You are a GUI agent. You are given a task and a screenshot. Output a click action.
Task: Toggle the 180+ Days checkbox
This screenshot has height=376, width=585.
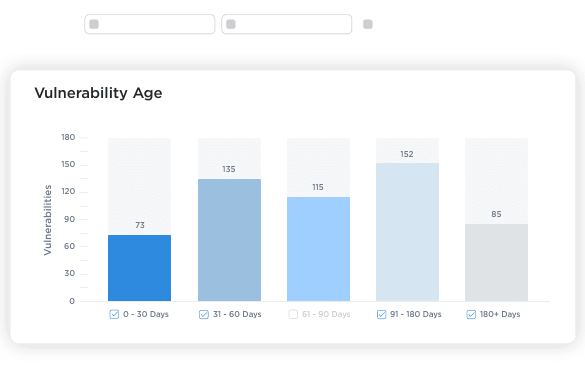[471, 314]
